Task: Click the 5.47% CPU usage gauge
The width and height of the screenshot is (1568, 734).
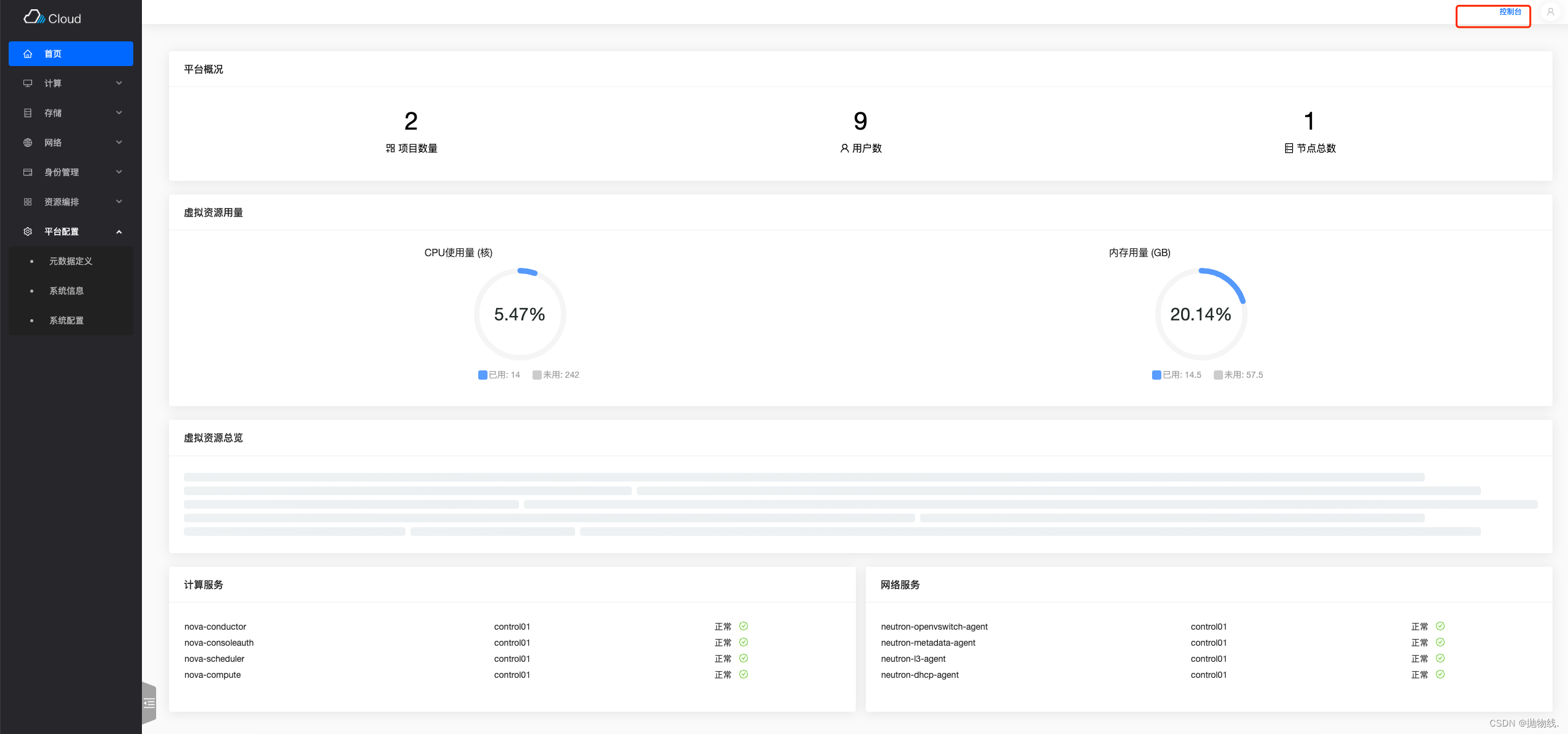Action: [520, 314]
